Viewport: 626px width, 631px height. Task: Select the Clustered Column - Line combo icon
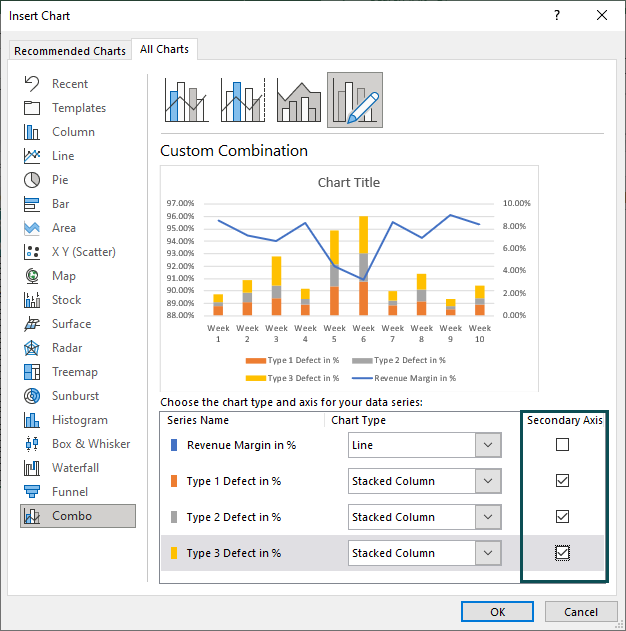coord(186,100)
